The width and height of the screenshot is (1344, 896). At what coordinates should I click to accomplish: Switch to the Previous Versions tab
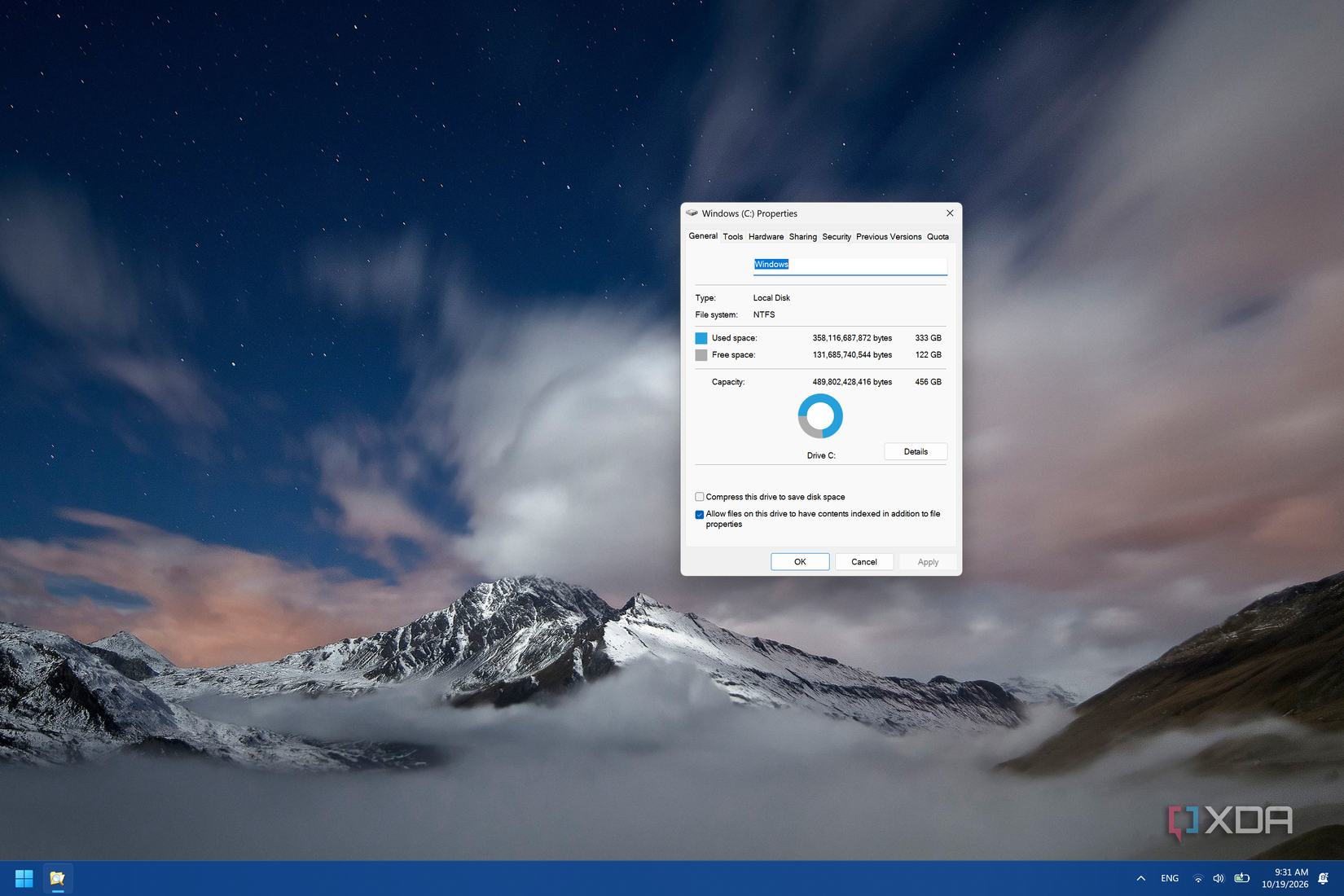[889, 237]
